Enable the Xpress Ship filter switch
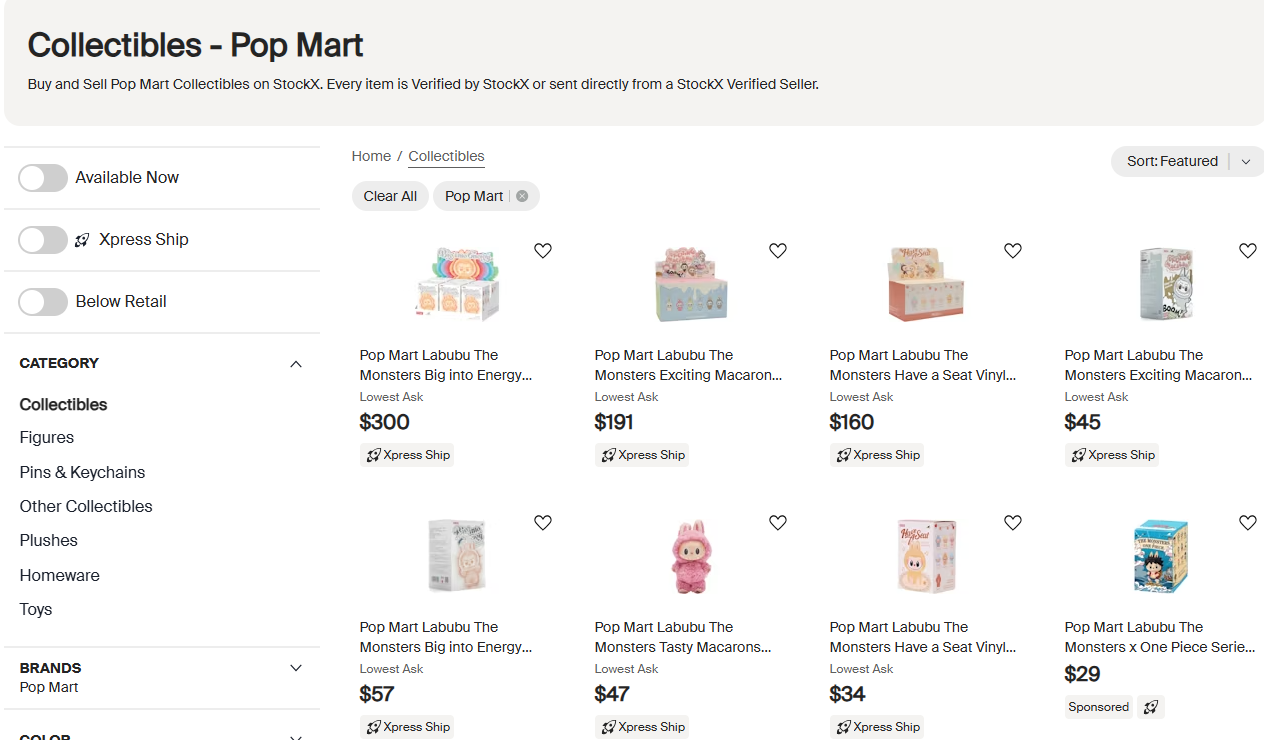This screenshot has width=1264, height=740. pos(43,240)
